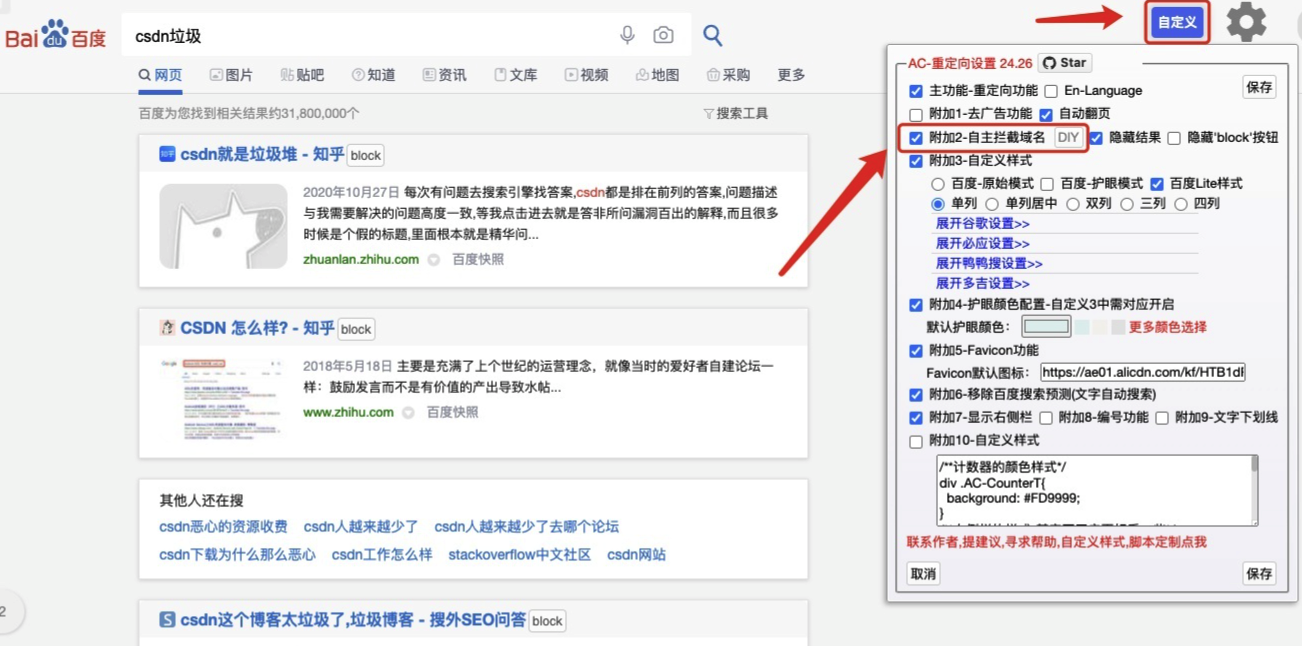Toggle 百度Lite样式 checkbox
The image size is (1302, 646).
1157,184
